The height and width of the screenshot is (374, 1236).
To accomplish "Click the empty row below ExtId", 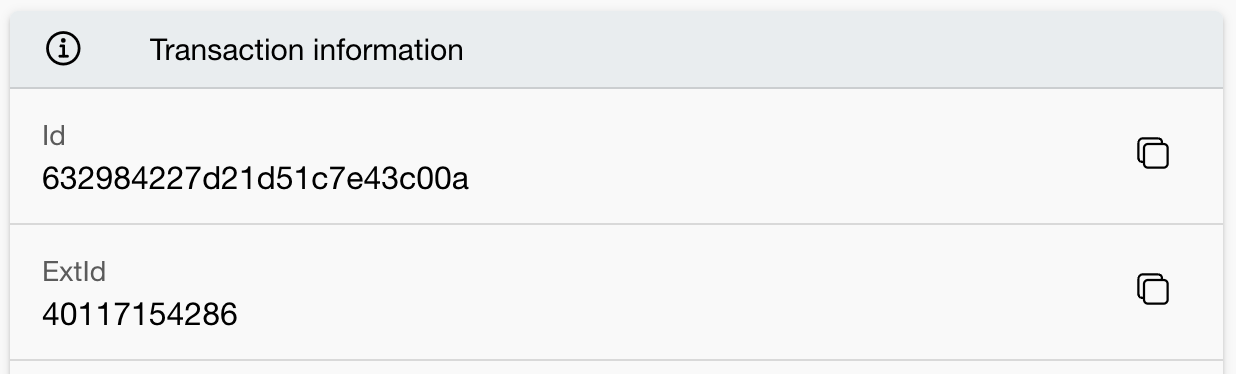I will [616, 367].
